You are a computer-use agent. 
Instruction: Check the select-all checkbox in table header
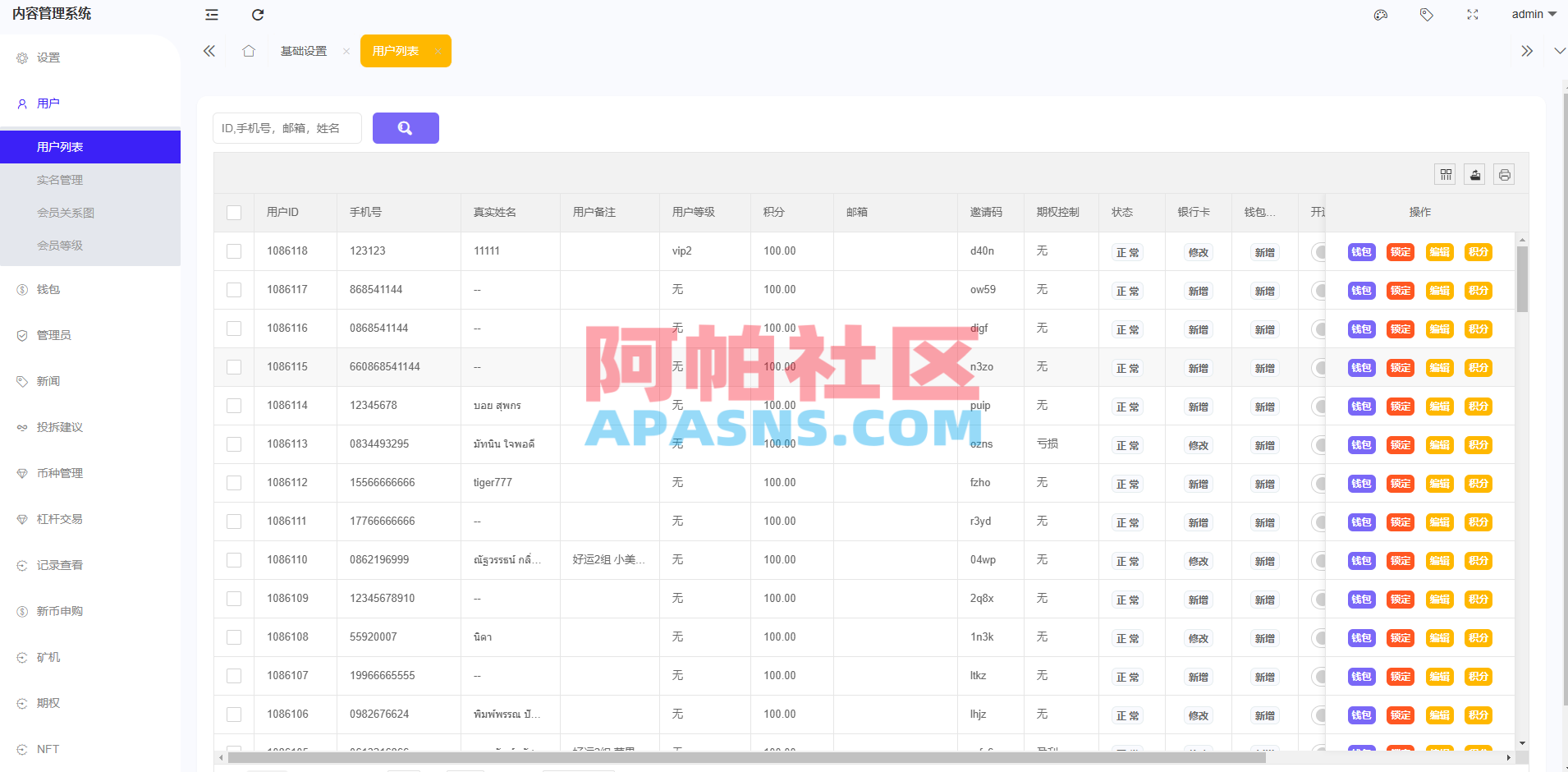[234, 212]
